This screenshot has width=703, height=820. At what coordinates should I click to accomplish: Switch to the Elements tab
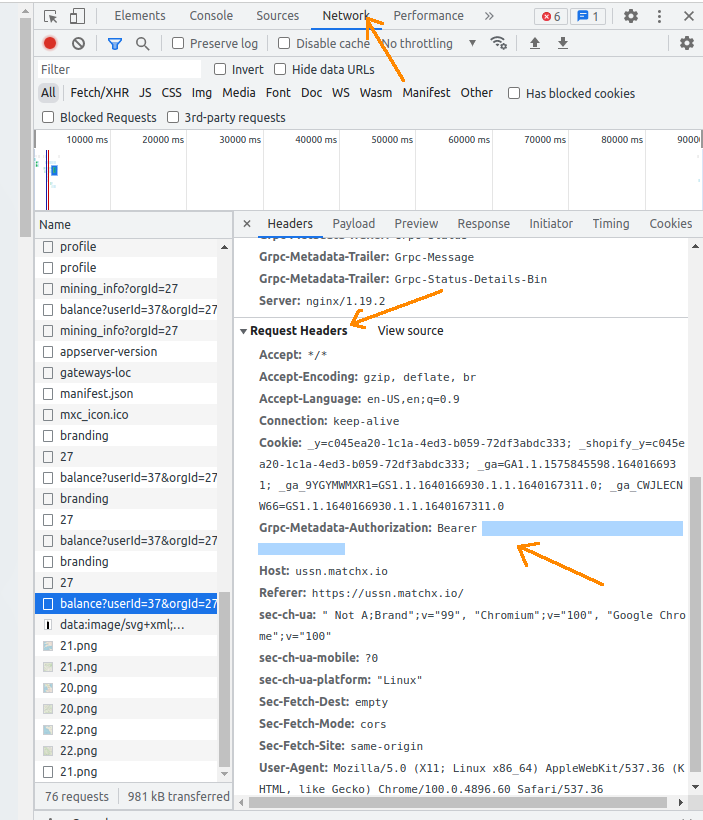tap(140, 16)
